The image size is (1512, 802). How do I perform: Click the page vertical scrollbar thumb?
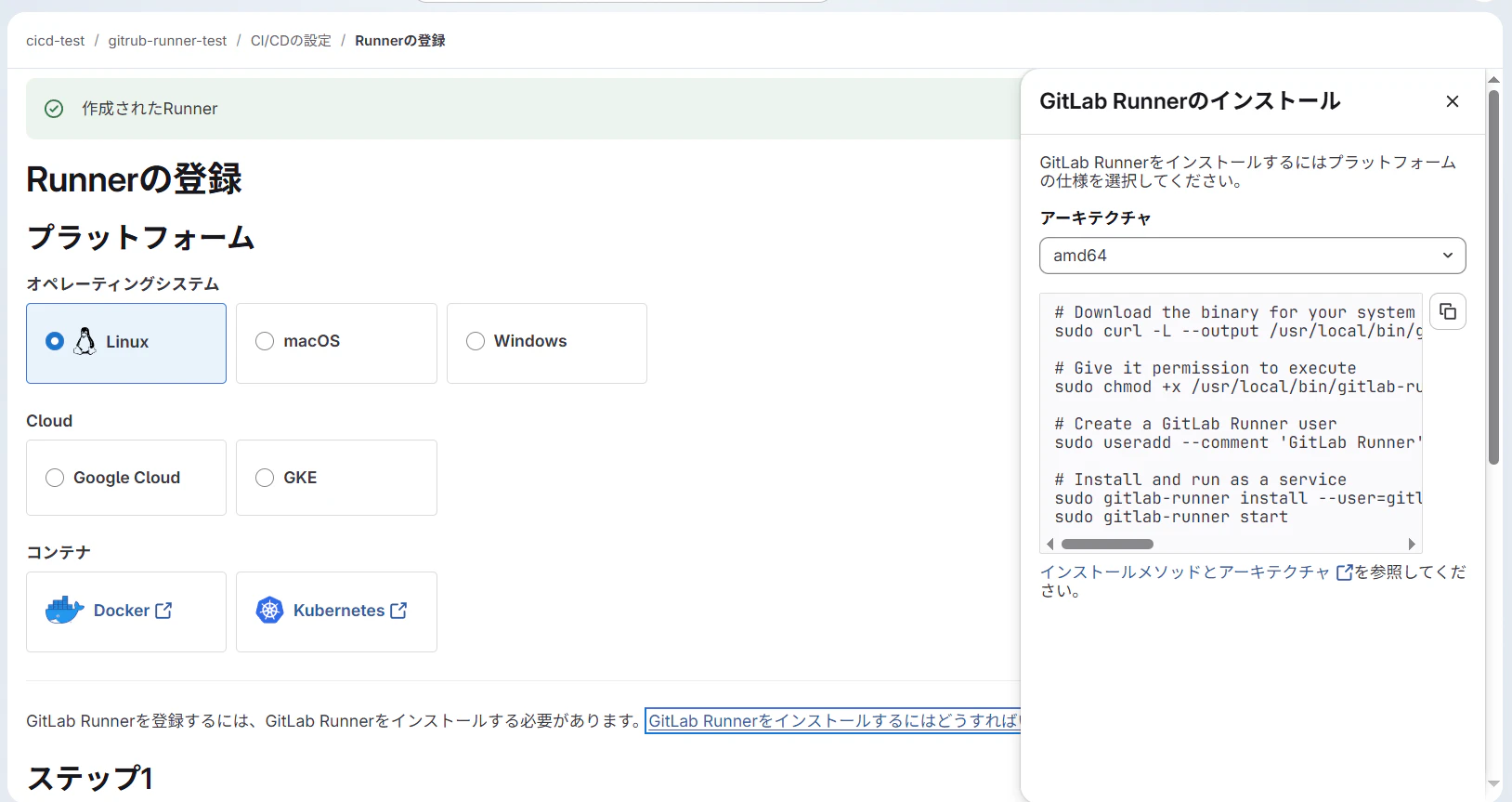[1493, 277]
